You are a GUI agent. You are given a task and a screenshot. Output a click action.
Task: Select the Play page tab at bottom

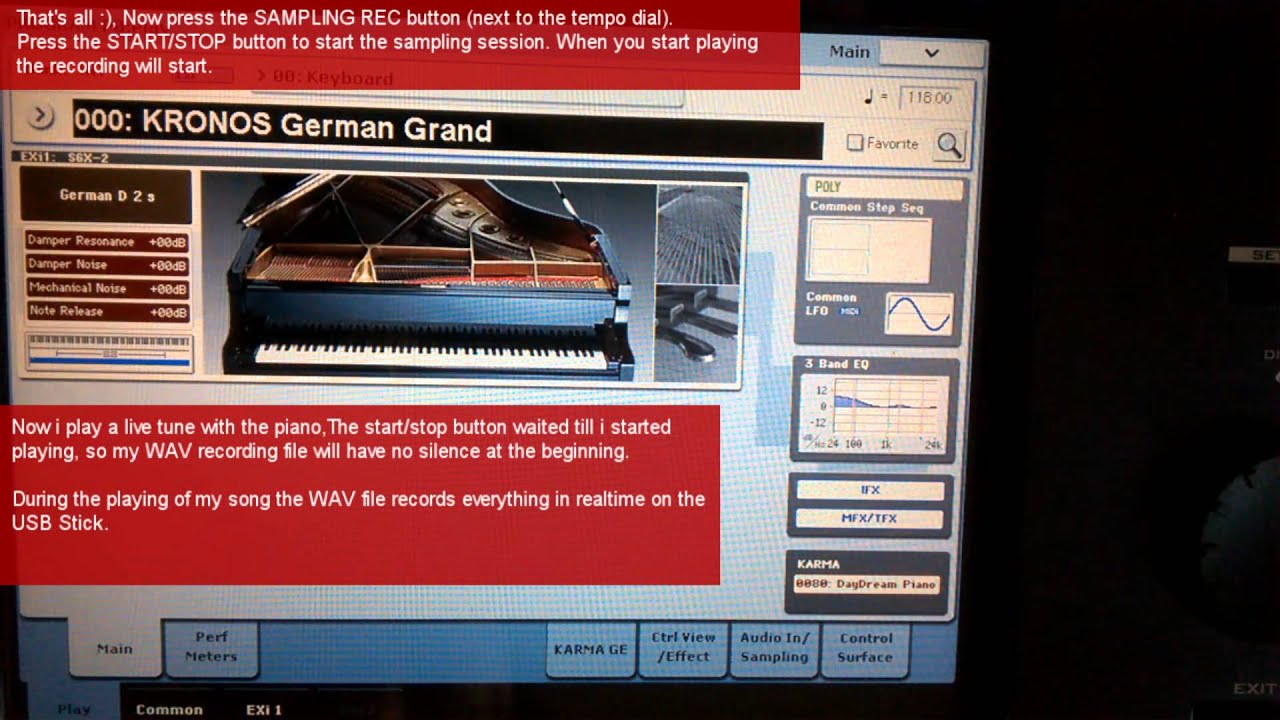[x=74, y=708]
